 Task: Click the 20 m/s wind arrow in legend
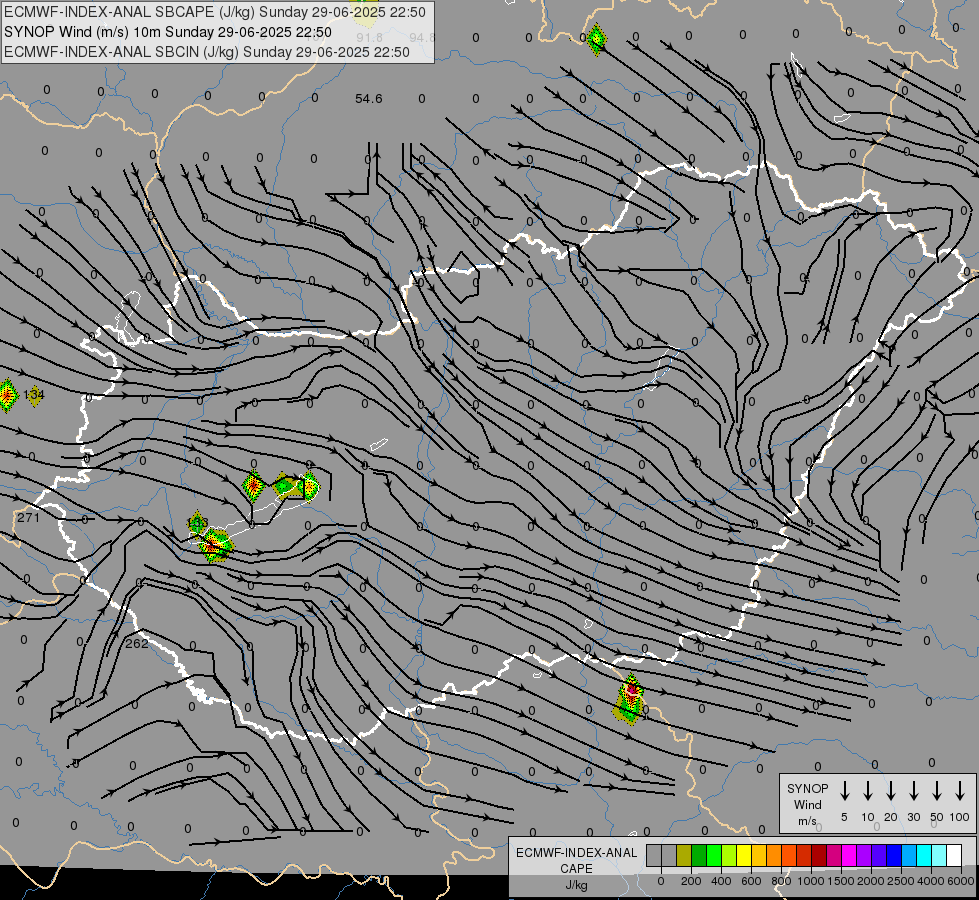(891, 791)
